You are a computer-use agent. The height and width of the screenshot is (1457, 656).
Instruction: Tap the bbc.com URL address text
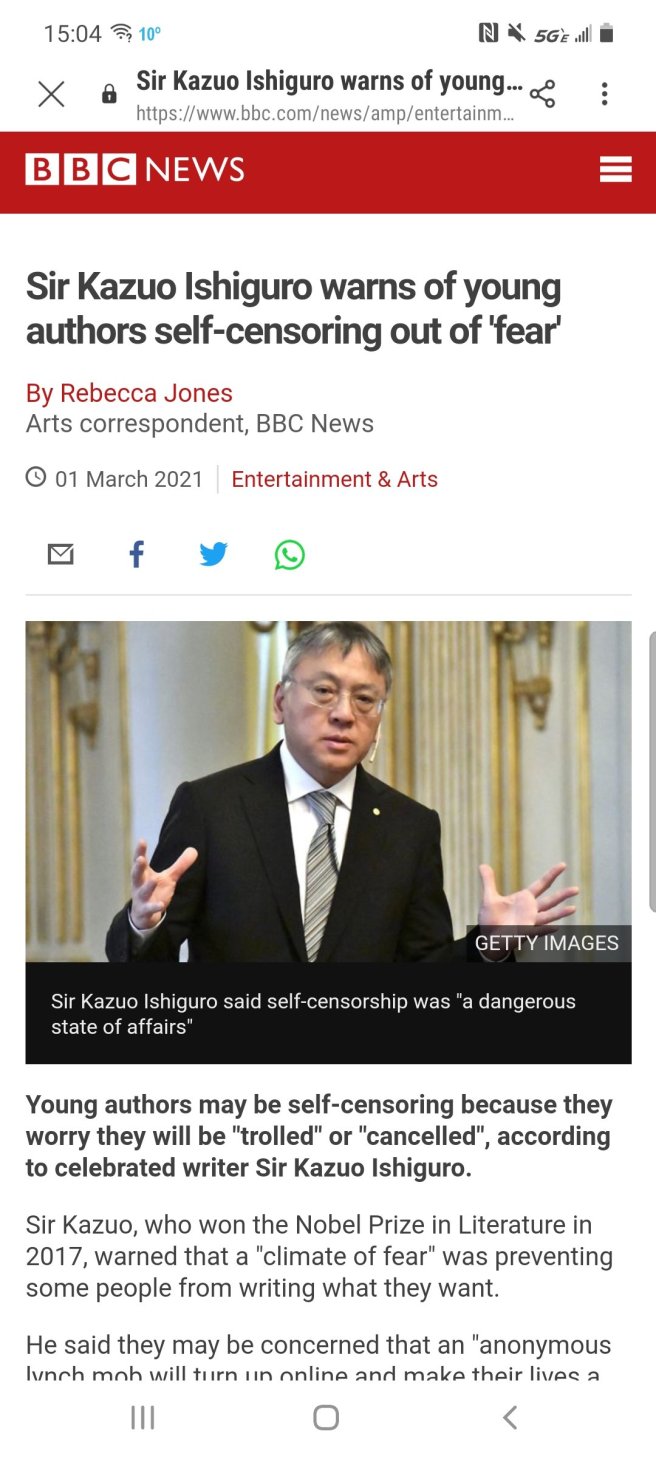coord(325,114)
